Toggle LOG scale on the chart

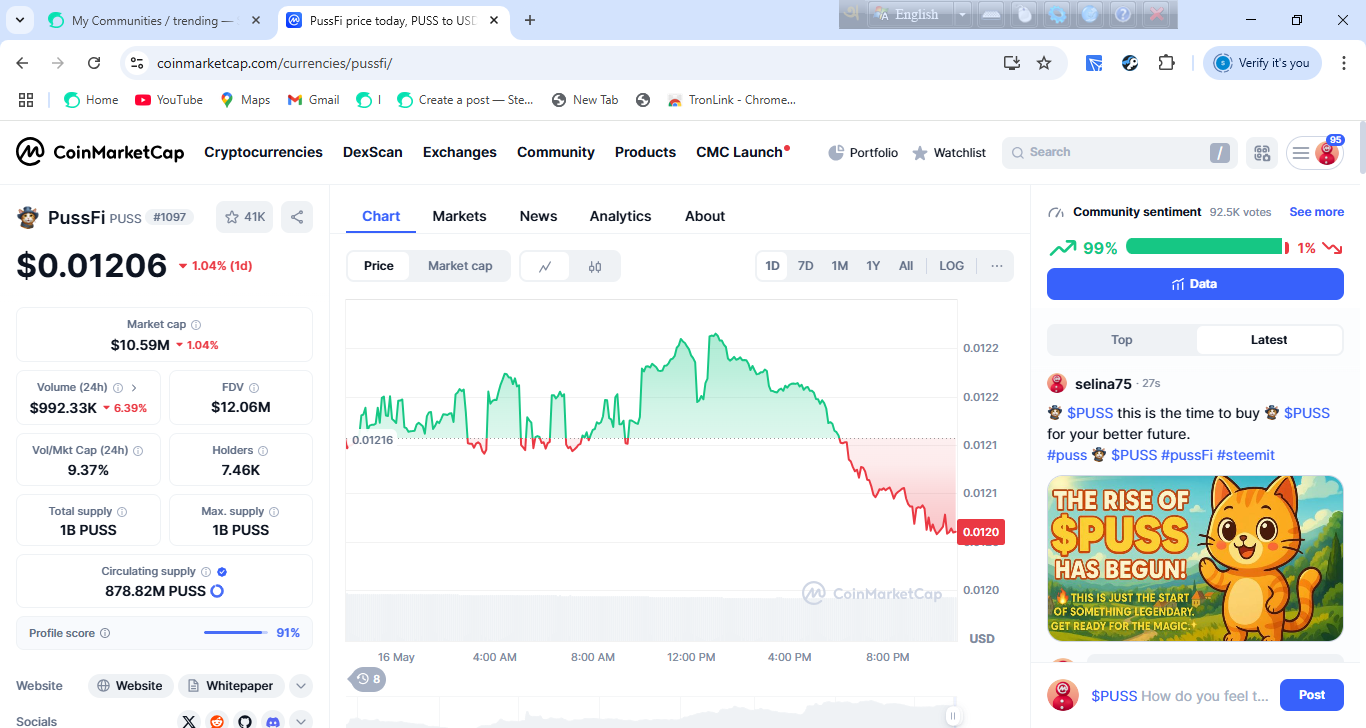pyautogui.click(x=952, y=266)
